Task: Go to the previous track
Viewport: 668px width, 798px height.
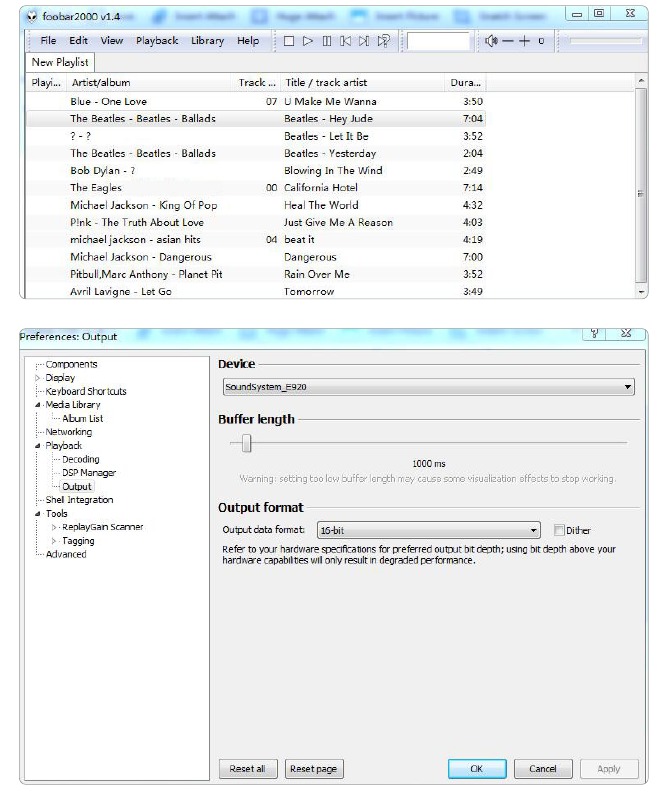Action: tap(345, 41)
